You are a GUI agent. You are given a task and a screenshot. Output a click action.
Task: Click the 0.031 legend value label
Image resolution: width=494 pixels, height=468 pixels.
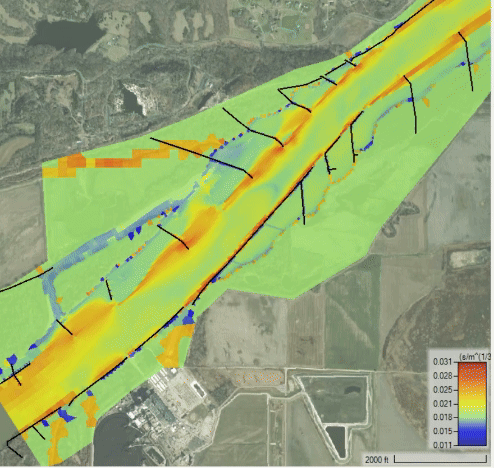[x=442, y=362]
